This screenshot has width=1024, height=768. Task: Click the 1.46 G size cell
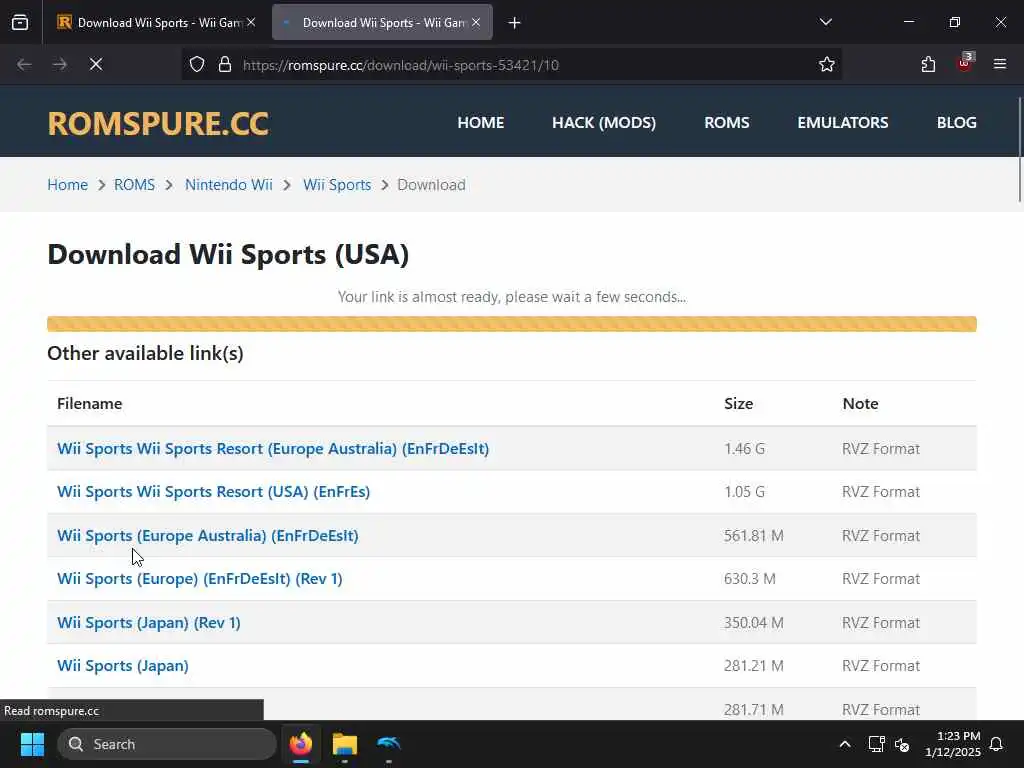pyautogui.click(x=744, y=449)
